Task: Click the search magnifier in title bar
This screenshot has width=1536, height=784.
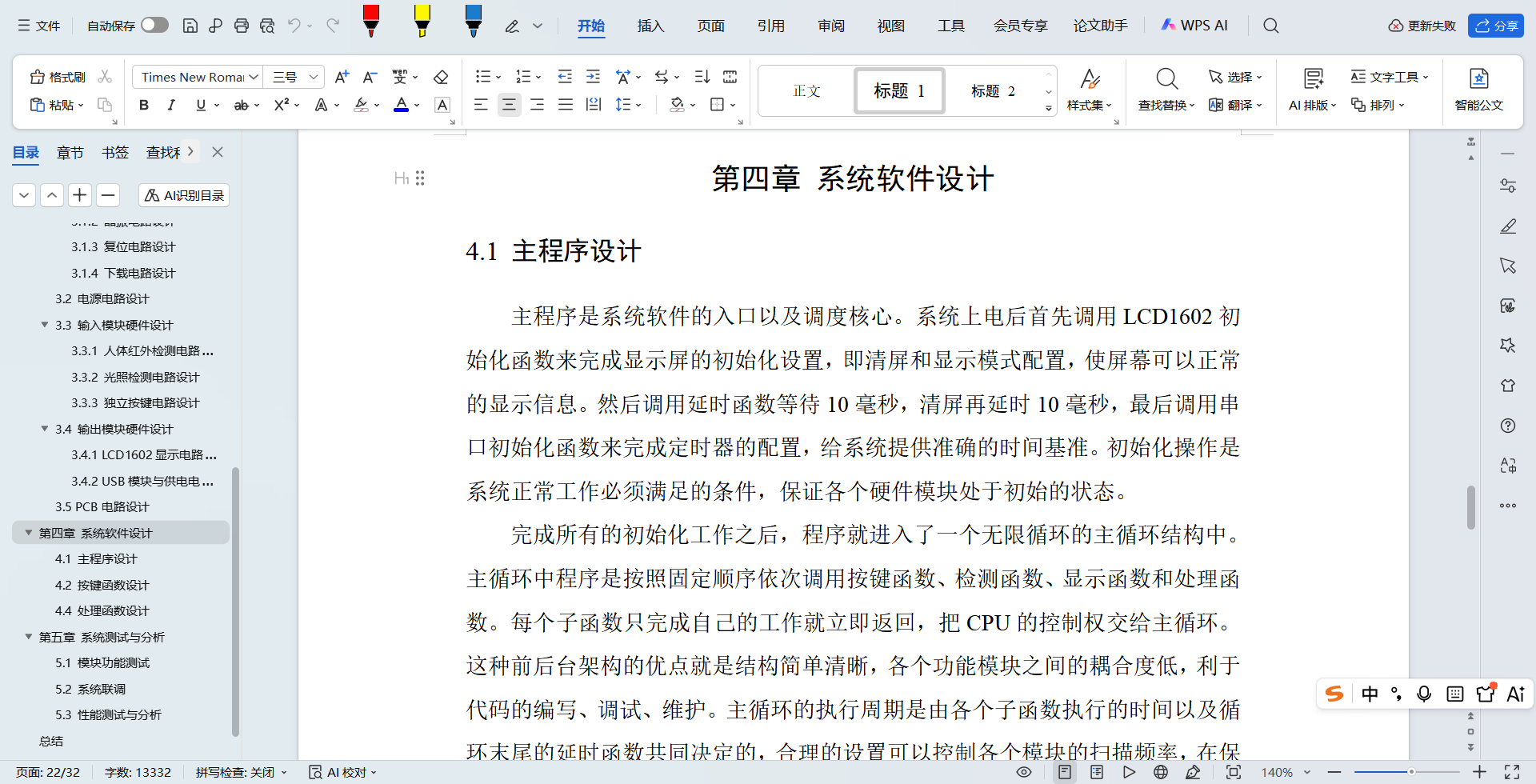Action: click(x=1270, y=26)
